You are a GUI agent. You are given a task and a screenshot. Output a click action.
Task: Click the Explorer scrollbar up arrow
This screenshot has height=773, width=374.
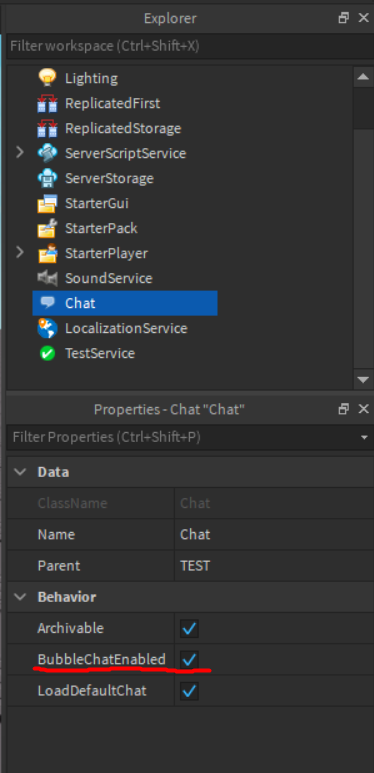363,76
